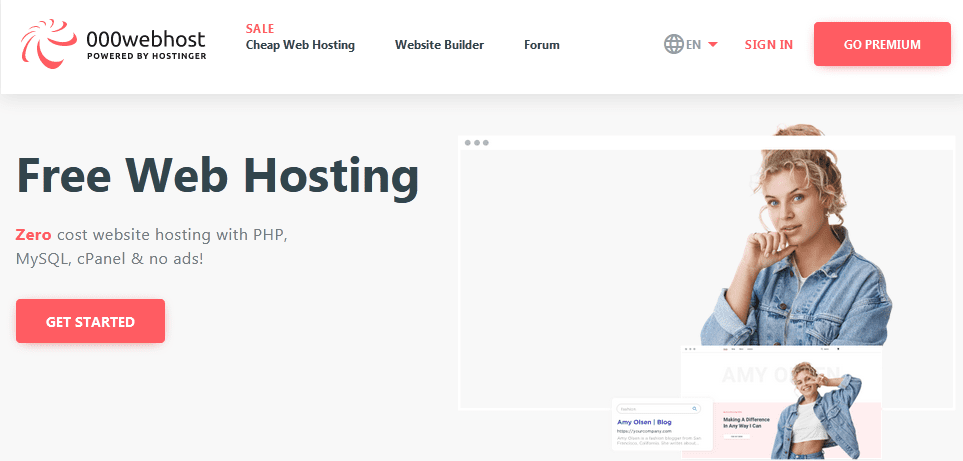Click the red word Zero
The width and height of the screenshot is (963, 461).
[x=33, y=234]
